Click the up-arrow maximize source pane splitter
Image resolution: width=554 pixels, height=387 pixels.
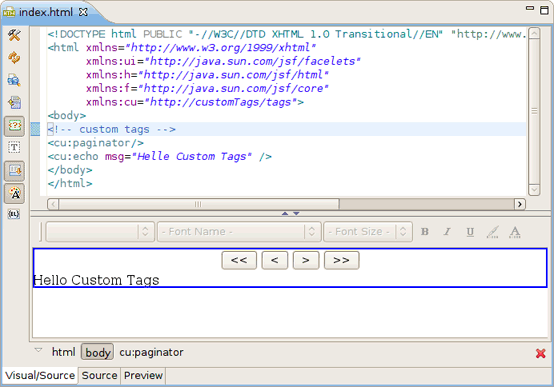point(285,213)
